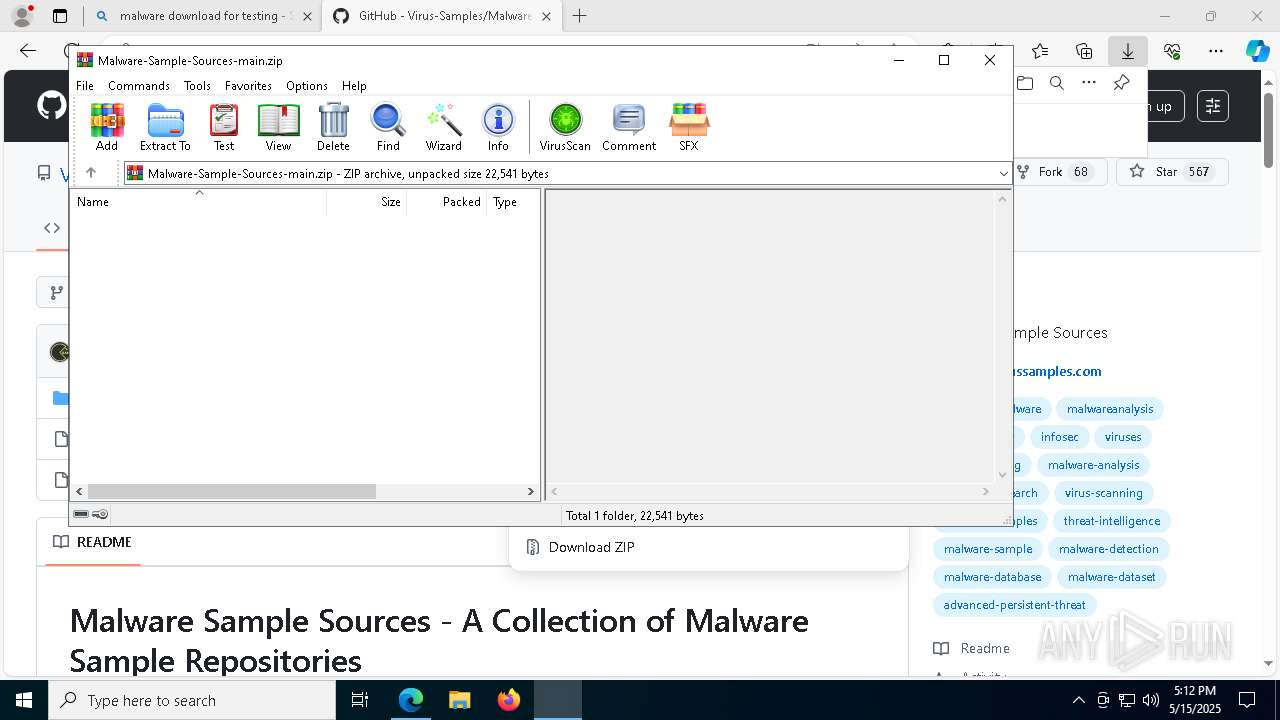Open the malware-detection topic tag

point(1108,549)
